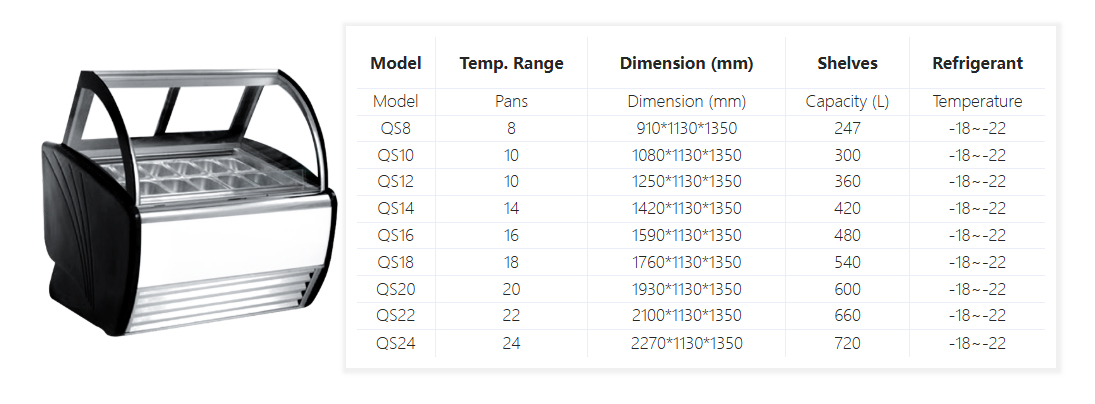
Task: Select the QS14 model cell
Action: click(x=395, y=209)
